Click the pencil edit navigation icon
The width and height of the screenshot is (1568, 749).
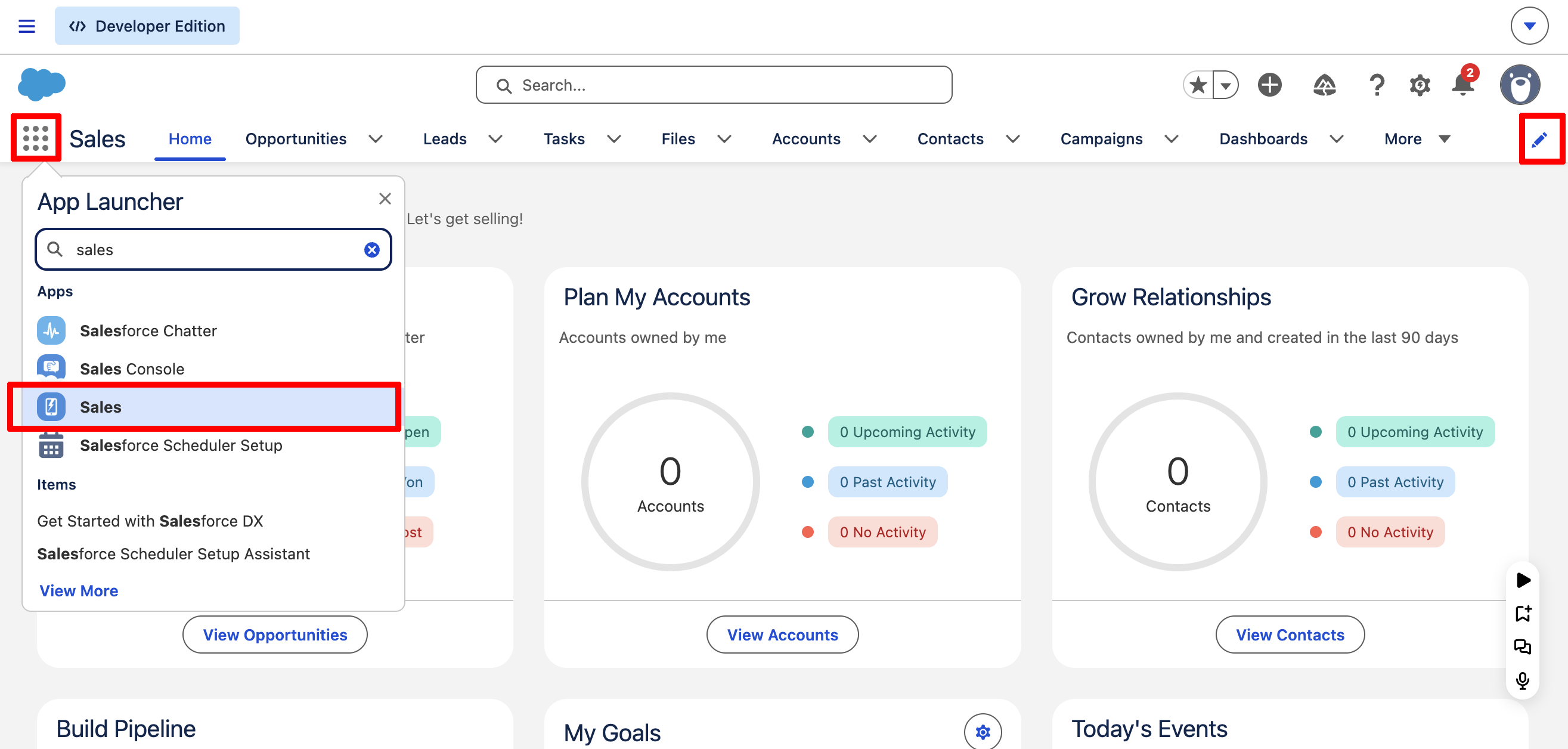[x=1540, y=139]
